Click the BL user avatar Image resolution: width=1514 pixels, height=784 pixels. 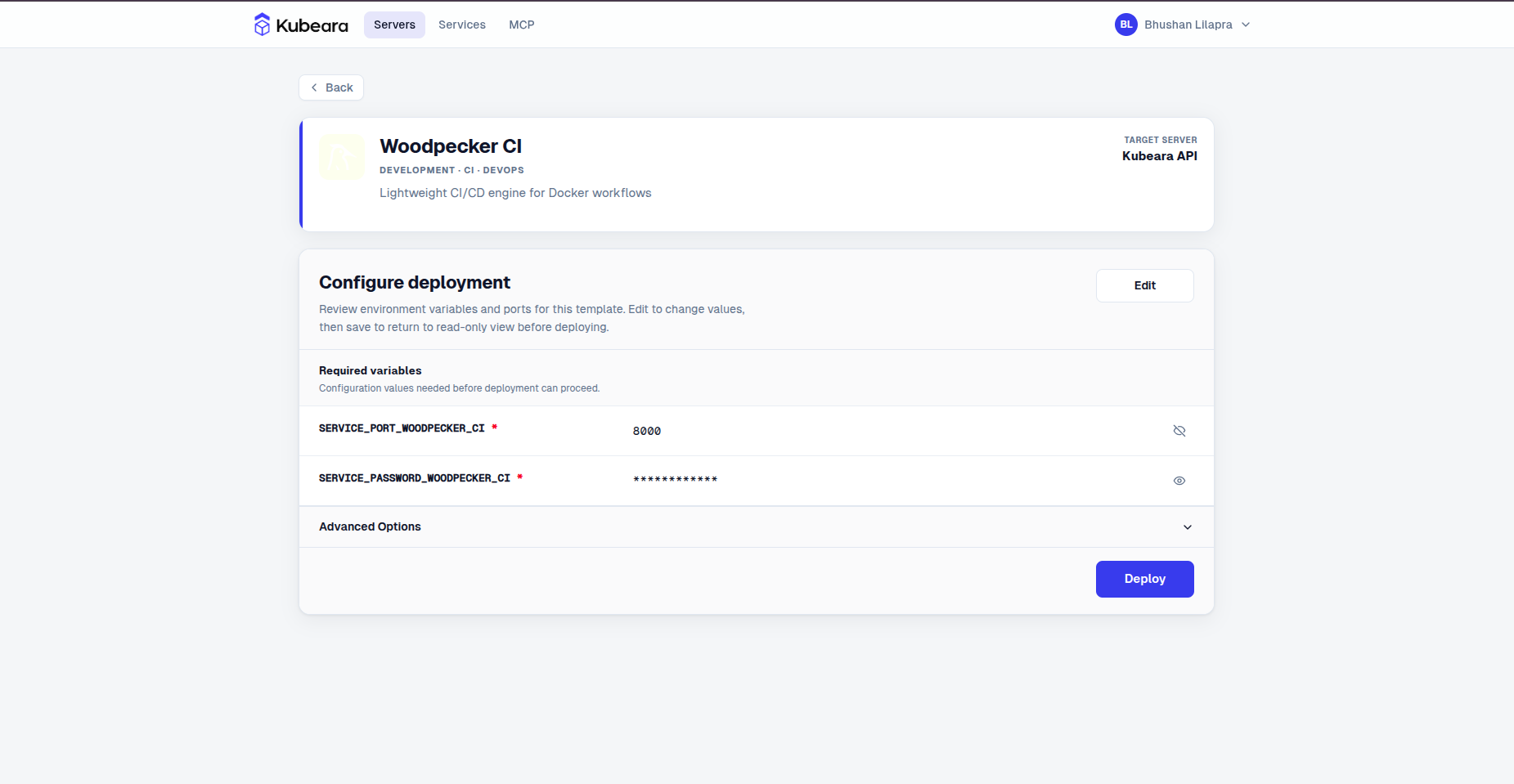[x=1126, y=25]
